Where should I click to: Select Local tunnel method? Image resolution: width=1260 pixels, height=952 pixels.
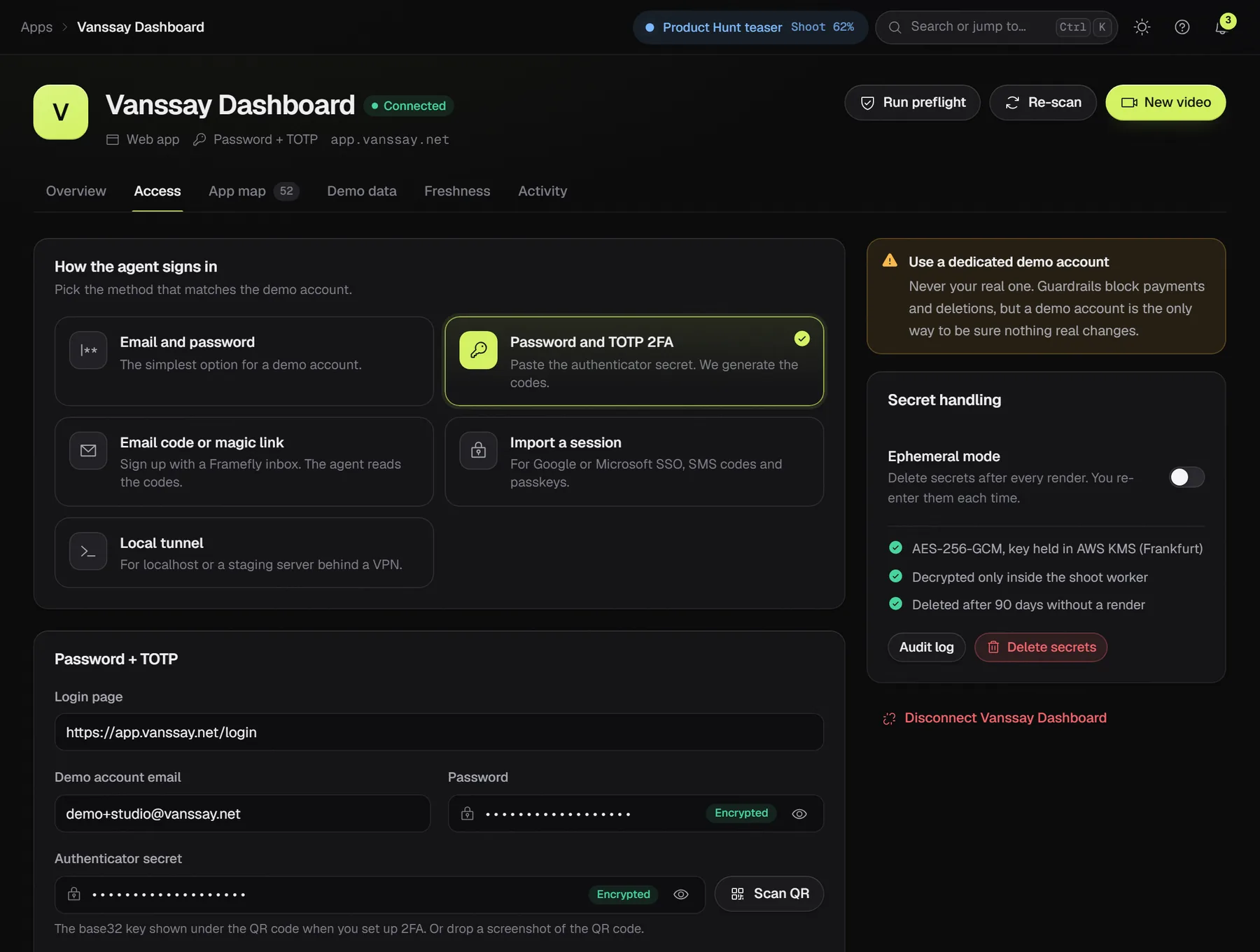(x=244, y=552)
